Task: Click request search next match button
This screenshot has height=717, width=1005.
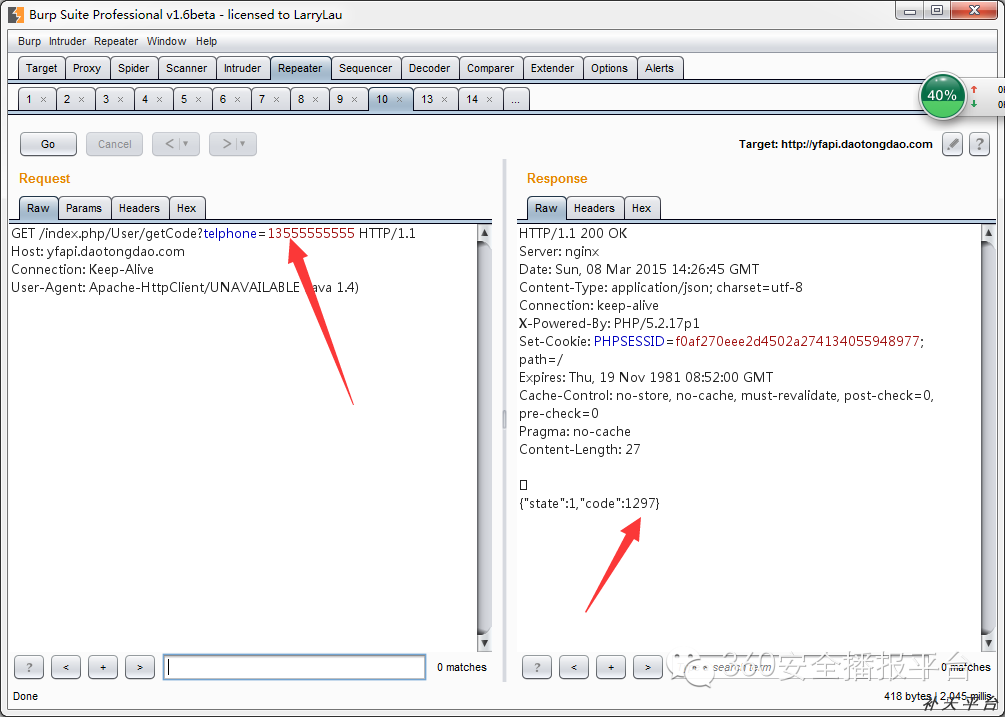Action: click(x=140, y=667)
